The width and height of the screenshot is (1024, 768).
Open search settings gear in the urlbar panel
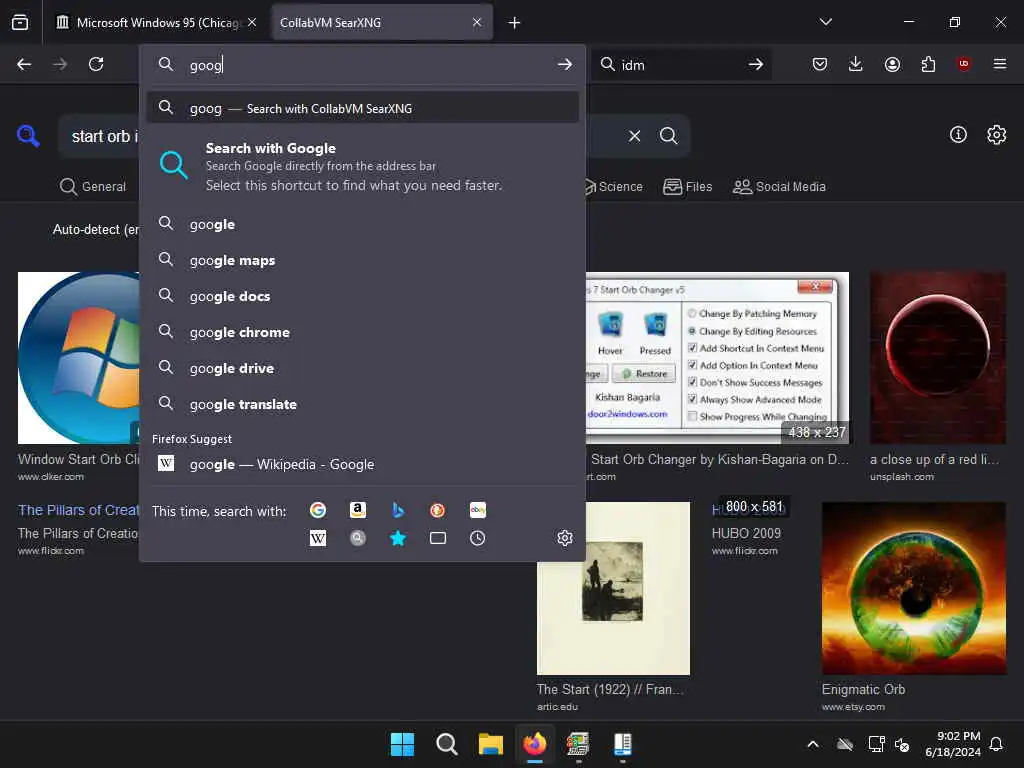(x=565, y=538)
